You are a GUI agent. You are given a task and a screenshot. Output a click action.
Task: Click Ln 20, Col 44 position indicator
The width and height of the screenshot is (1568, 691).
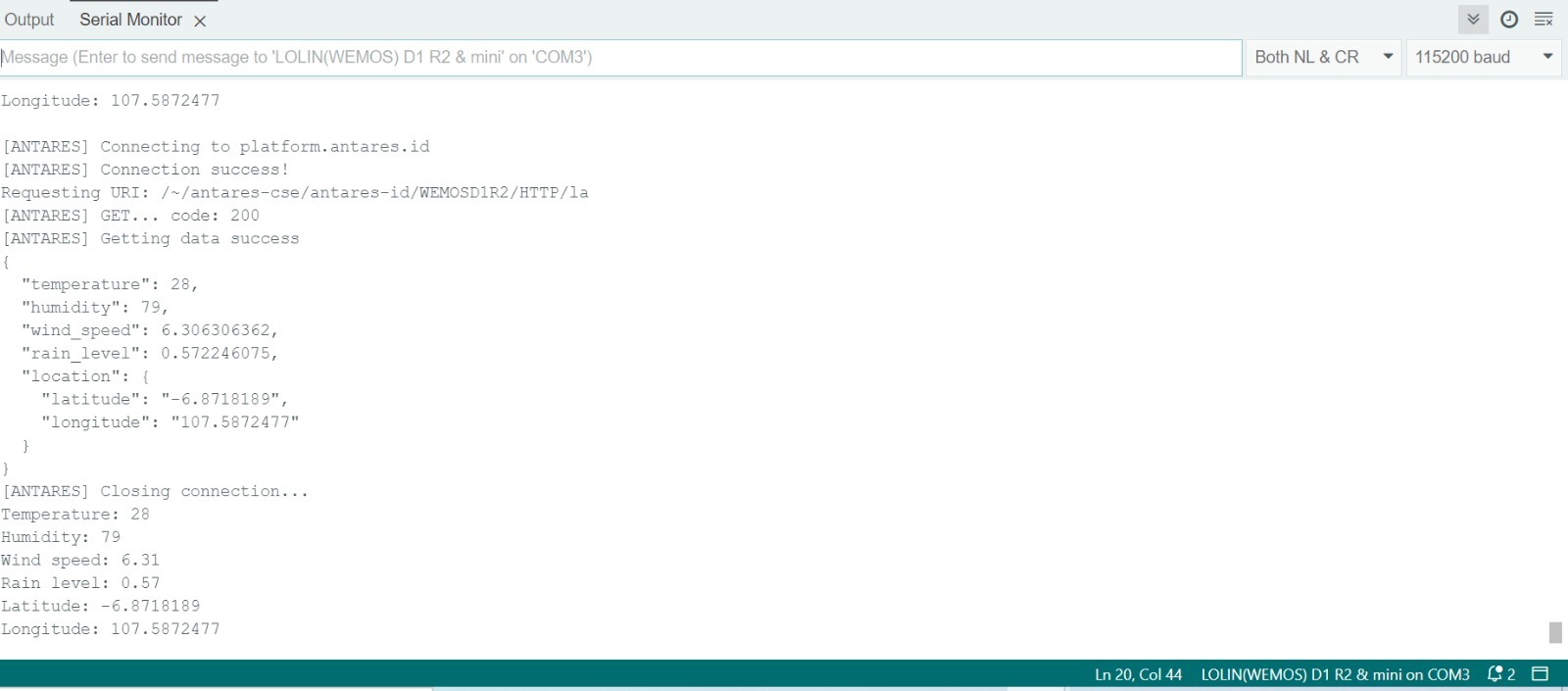coord(1138,674)
